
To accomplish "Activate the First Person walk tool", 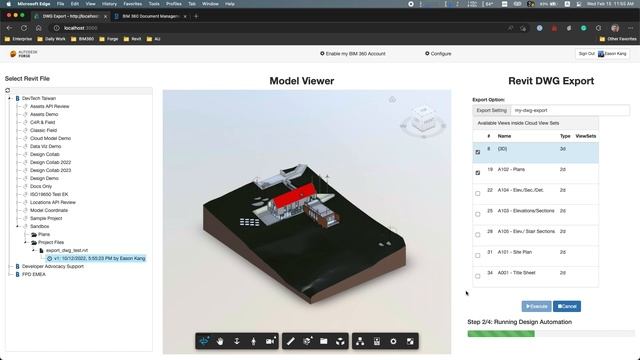I will pyautogui.click(x=253, y=341).
